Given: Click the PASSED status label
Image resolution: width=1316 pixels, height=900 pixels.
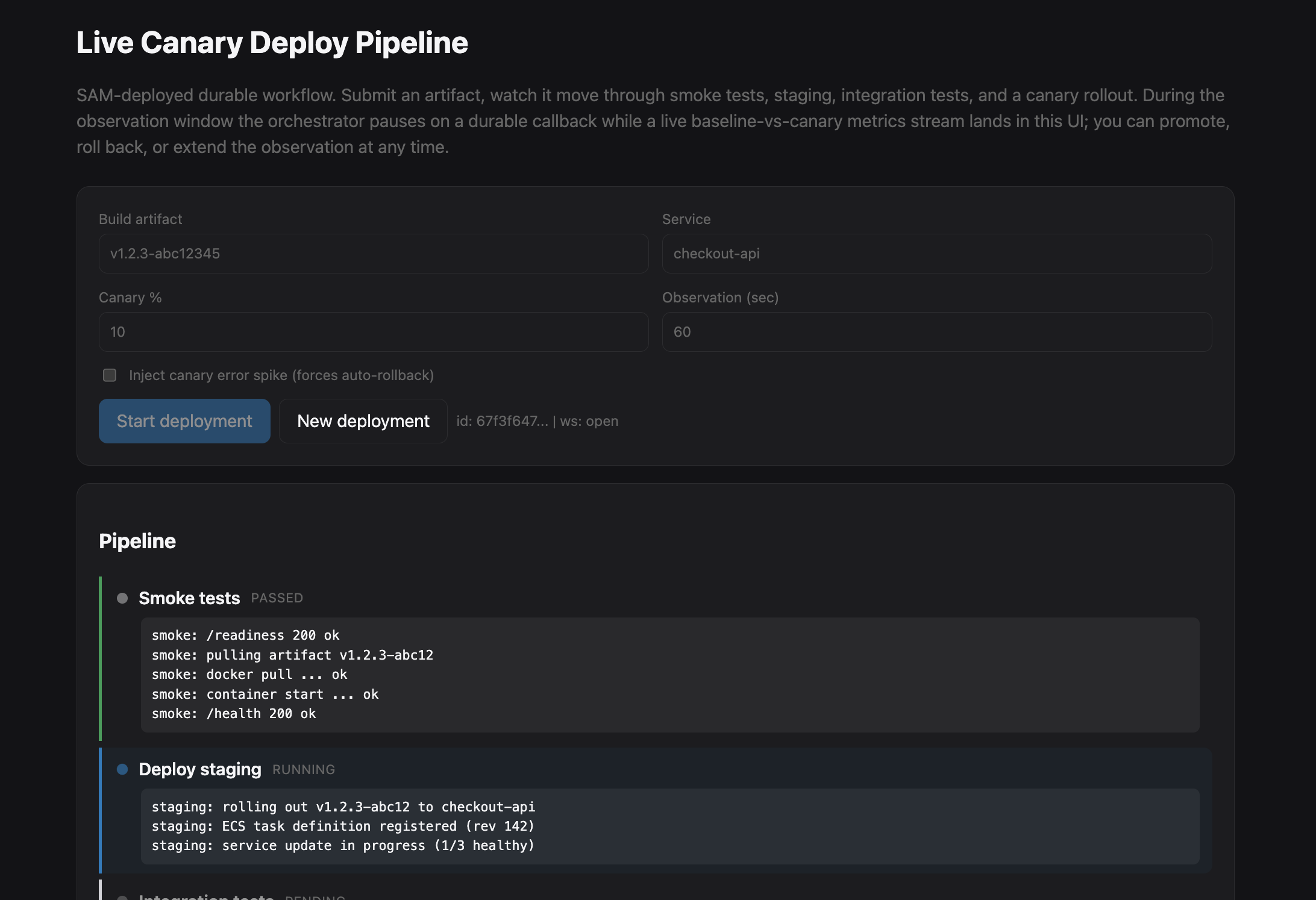Looking at the screenshot, I should click(x=277, y=598).
